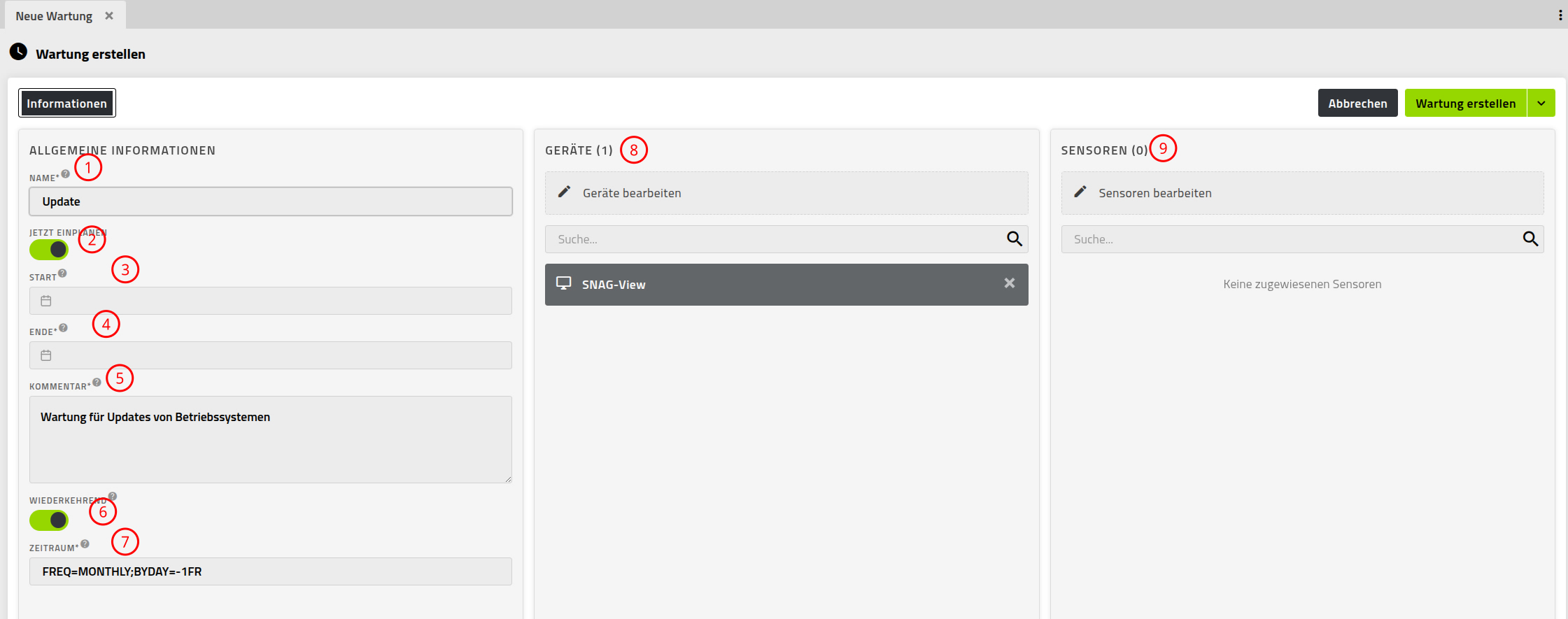Open calendar picker for Ende field

pos(46,355)
